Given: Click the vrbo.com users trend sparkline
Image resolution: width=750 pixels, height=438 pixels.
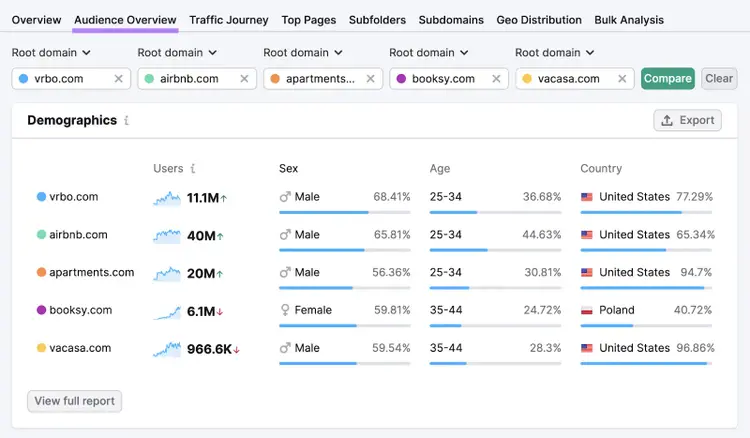Looking at the screenshot, I should pyautogui.click(x=167, y=198).
